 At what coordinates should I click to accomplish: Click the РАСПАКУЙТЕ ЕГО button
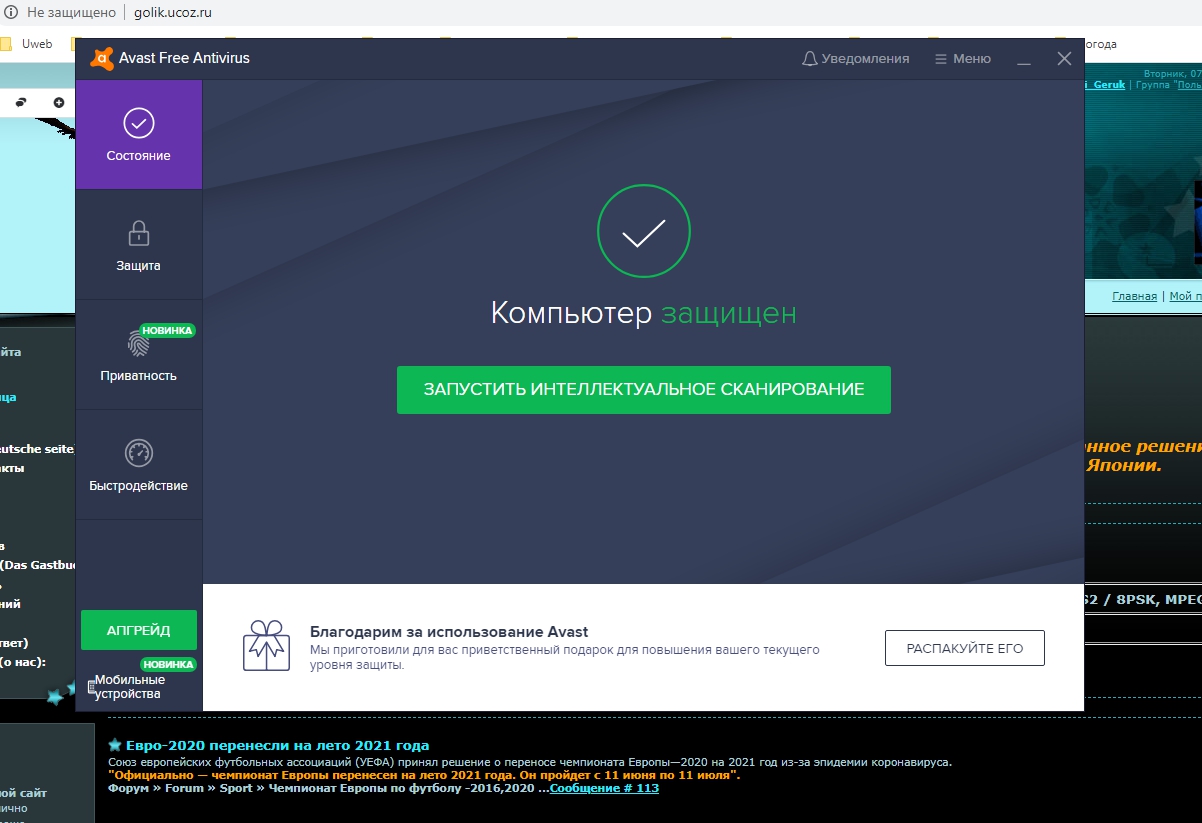965,648
